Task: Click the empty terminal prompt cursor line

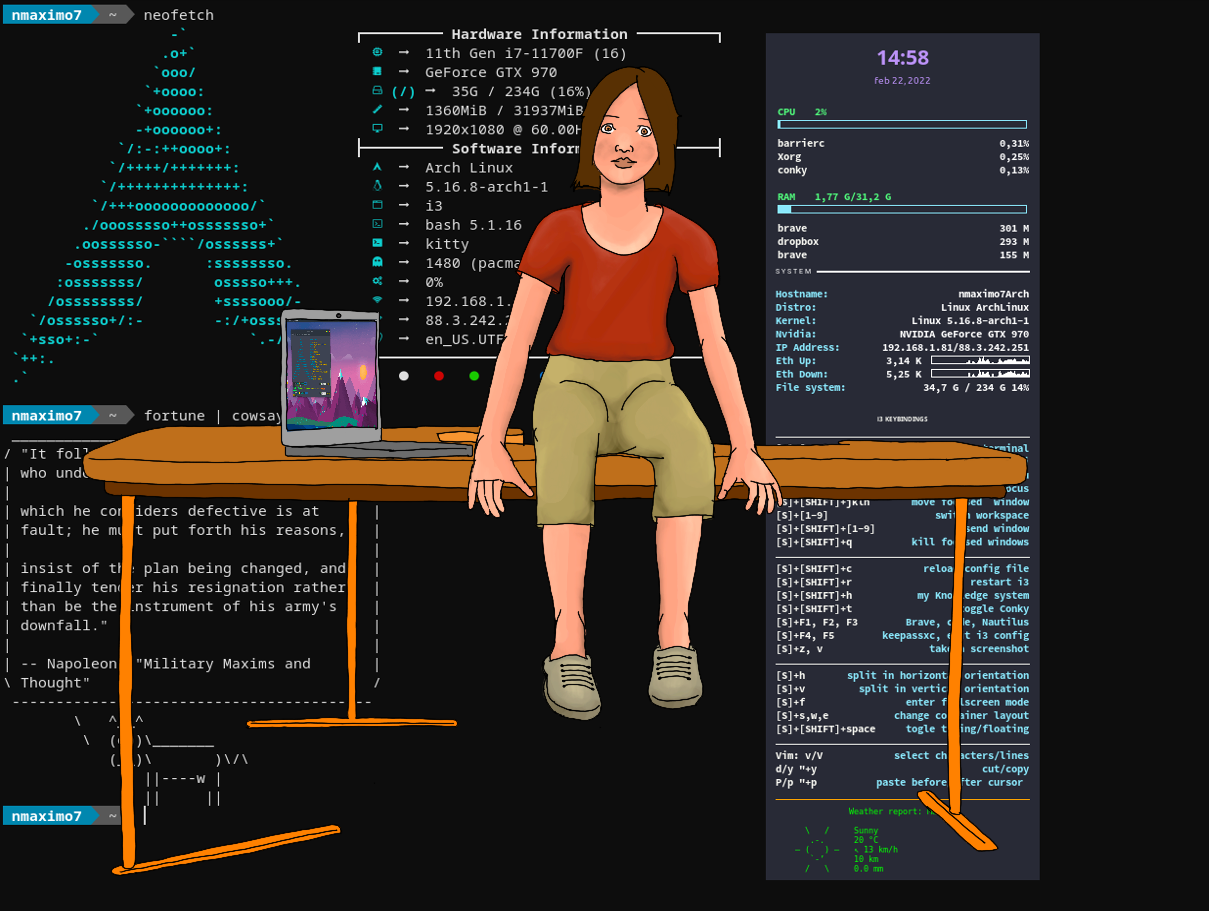Action: pyautogui.click(x=145, y=816)
